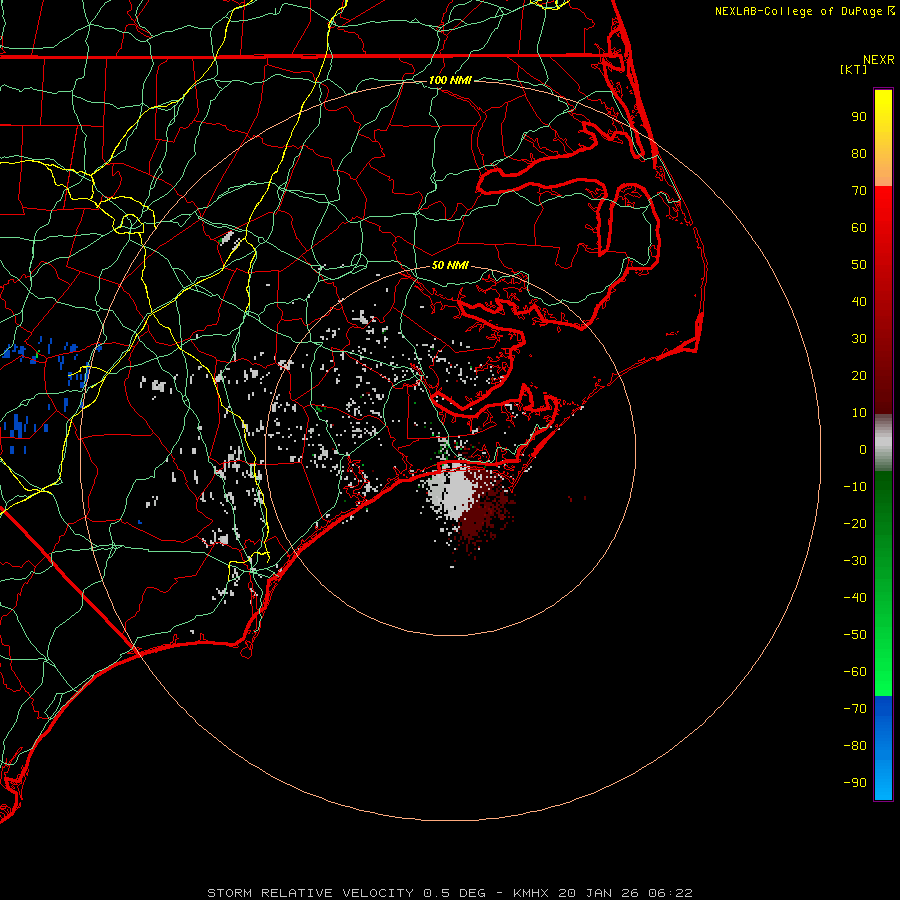The image size is (900, 900).
Task: Click the -70 value on velocity scale
Action: click(855, 708)
